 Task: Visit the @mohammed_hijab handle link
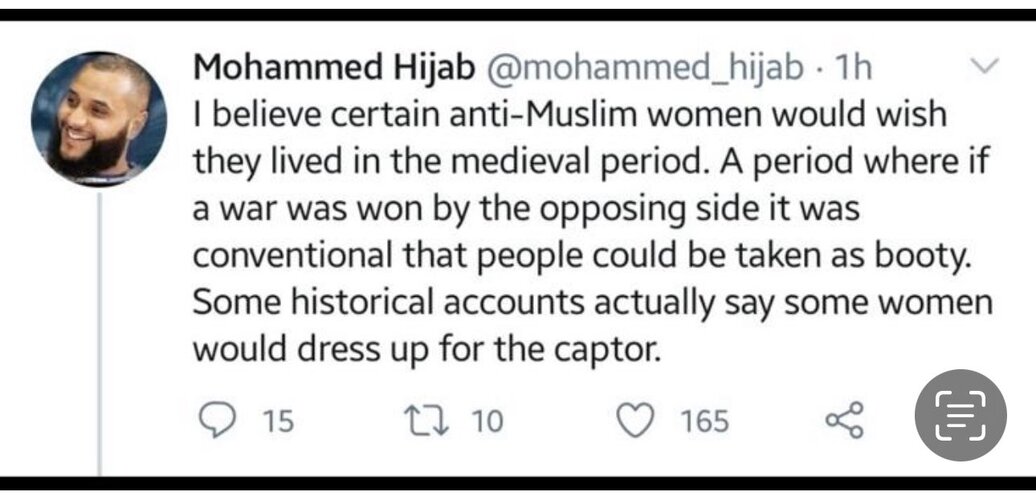point(646,69)
